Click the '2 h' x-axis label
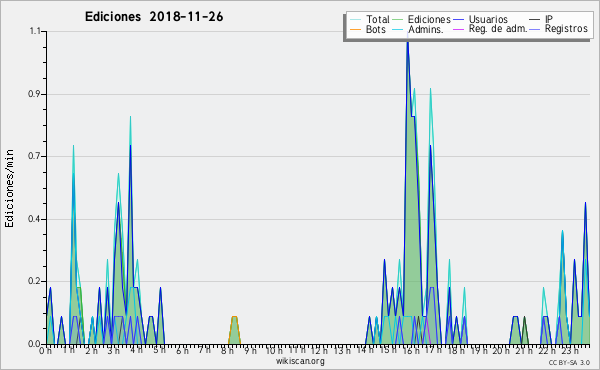 (91, 350)
